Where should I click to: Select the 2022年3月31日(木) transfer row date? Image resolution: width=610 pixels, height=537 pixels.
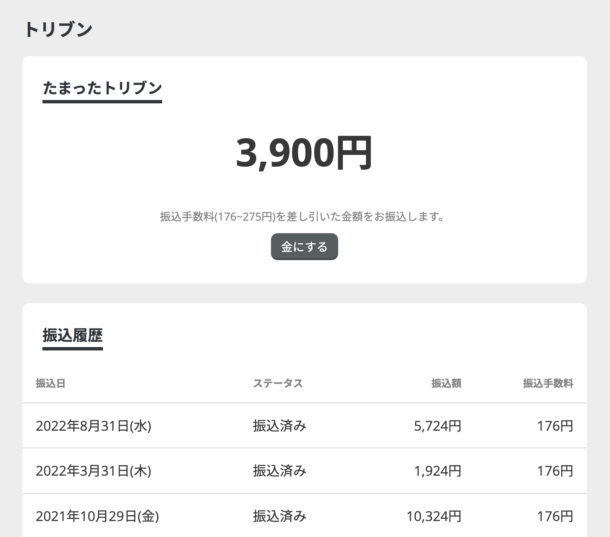coord(93,471)
